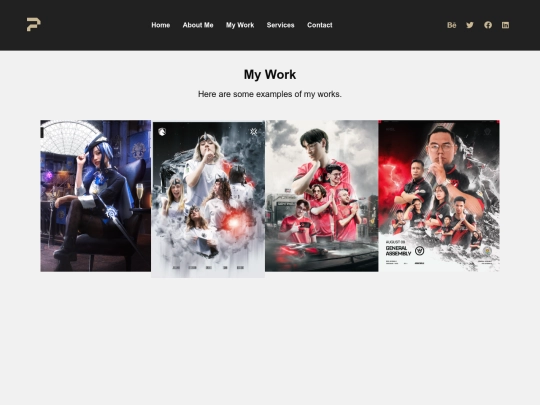Click the My Work page heading
The width and height of the screenshot is (540, 405).
tap(270, 75)
